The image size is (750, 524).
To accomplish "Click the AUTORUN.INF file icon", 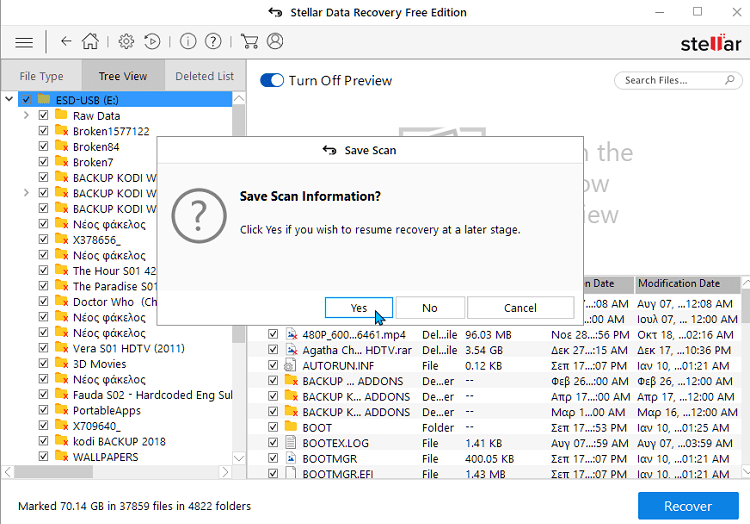I will [290, 365].
